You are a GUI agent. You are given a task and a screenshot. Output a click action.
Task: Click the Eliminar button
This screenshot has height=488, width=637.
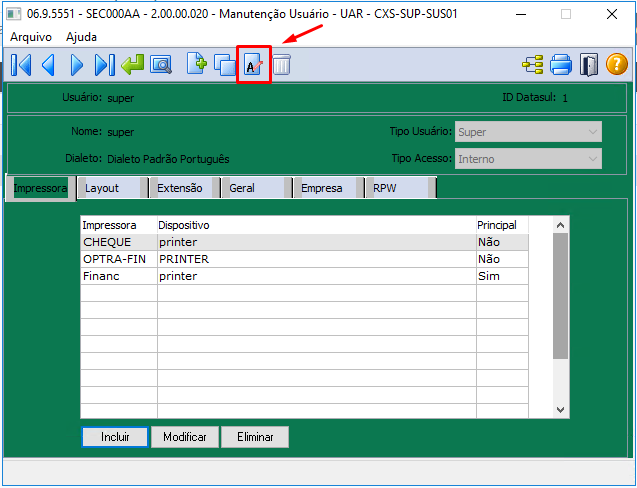point(255,437)
